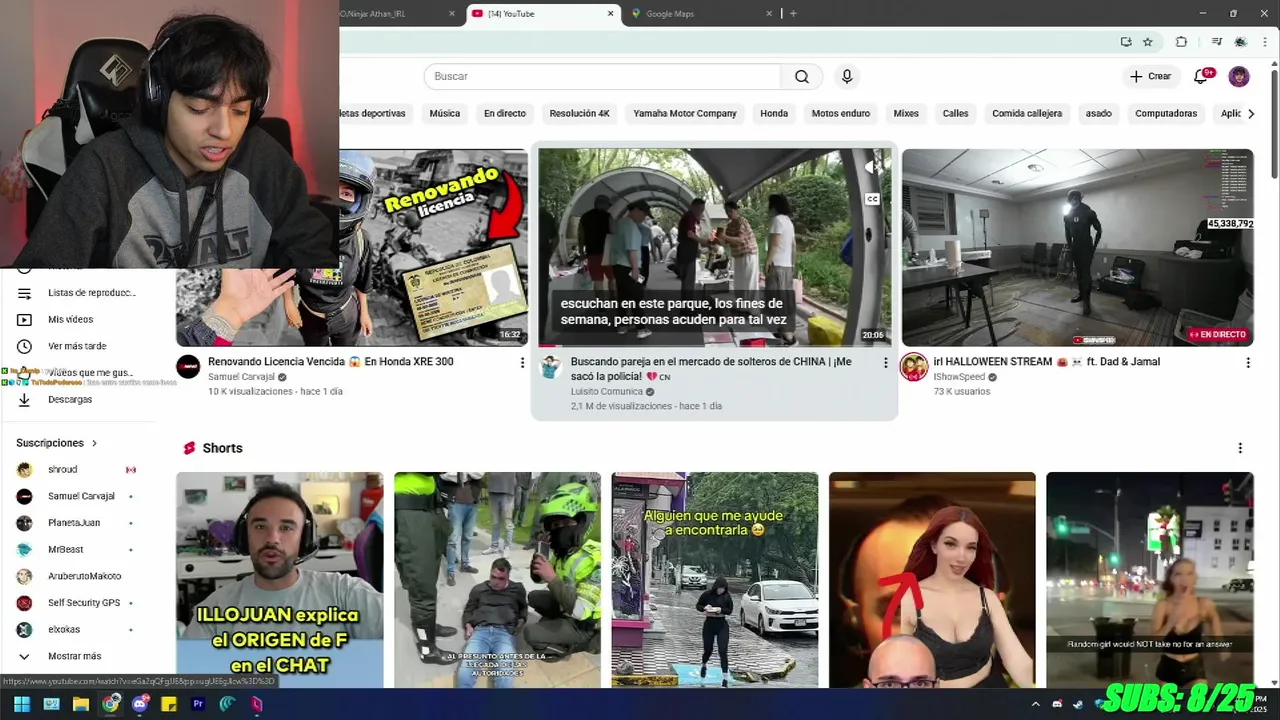Open the Chrome three-dot menu
Screen dimensions: 1280x720
tap(1265, 42)
